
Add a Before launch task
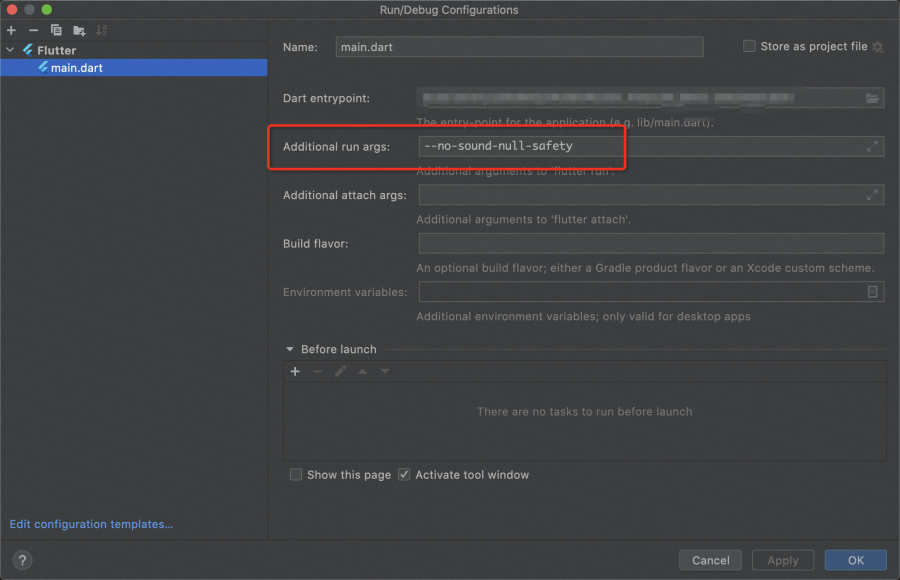coord(295,372)
